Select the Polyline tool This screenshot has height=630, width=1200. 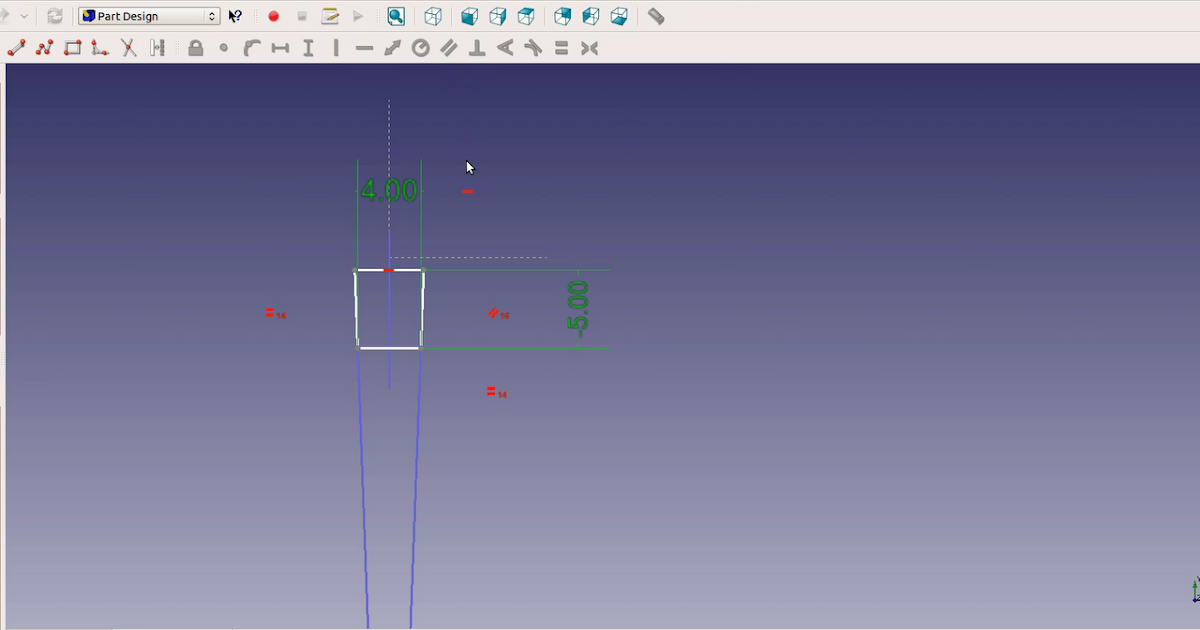pyautogui.click(x=43, y=47)
